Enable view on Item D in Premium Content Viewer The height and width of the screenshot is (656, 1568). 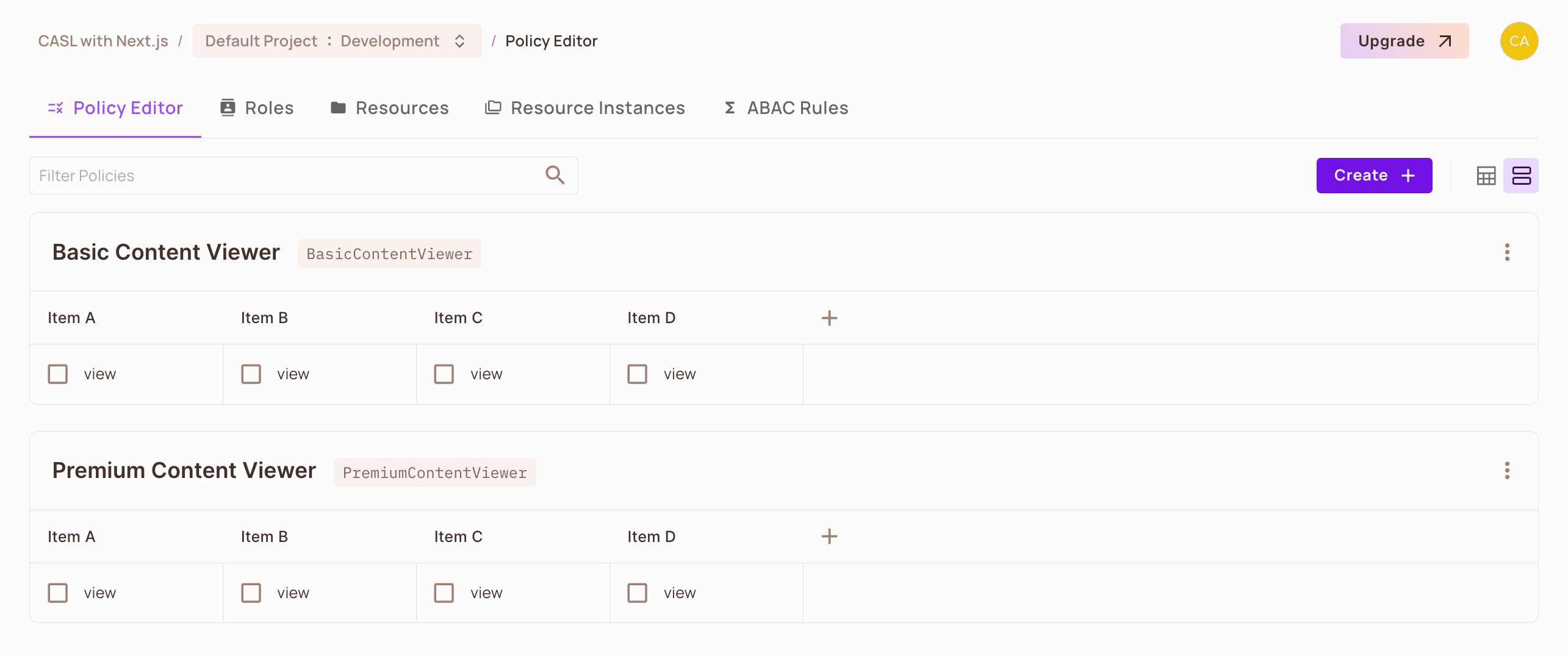(638, 592)
